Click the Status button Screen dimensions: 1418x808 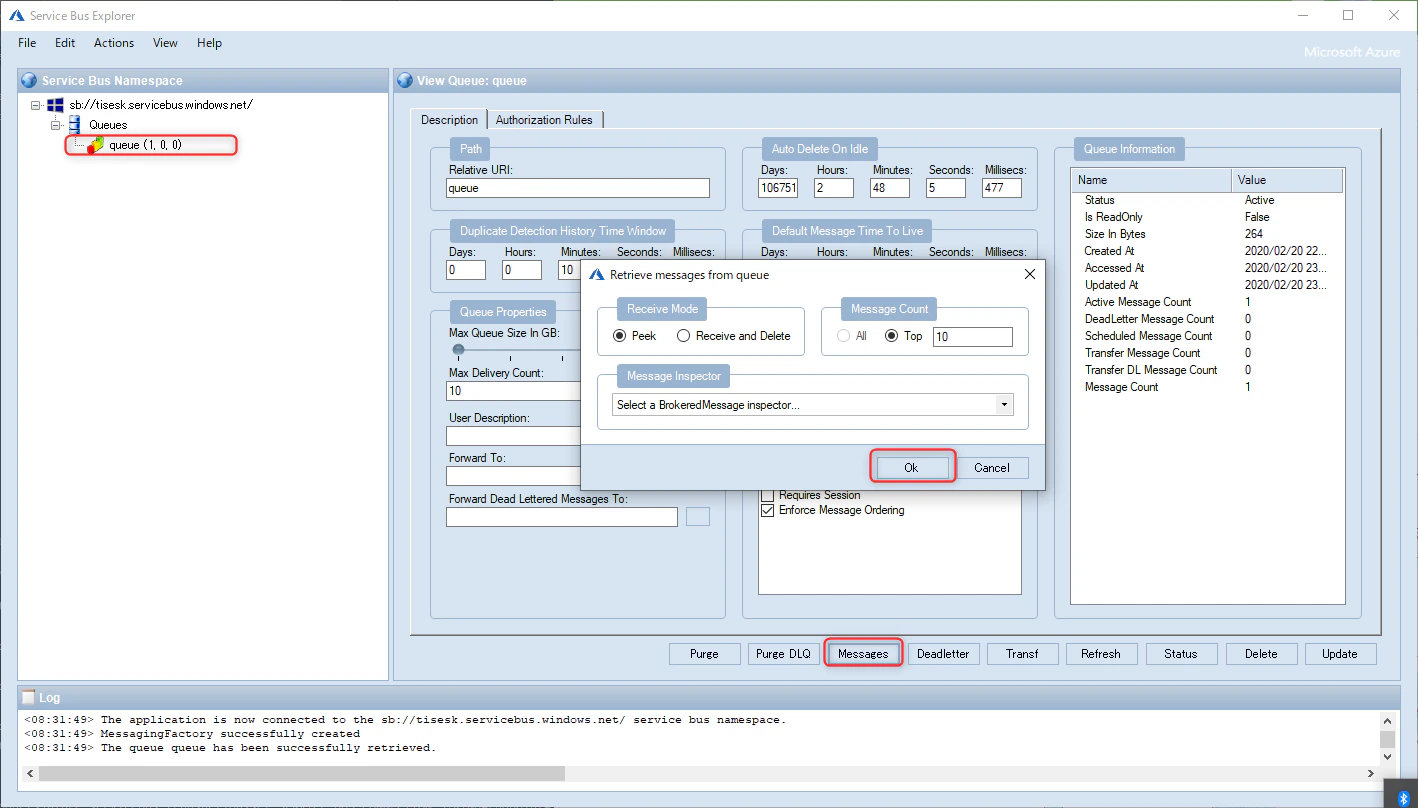pyautogui.click(x=1181, y=654)
